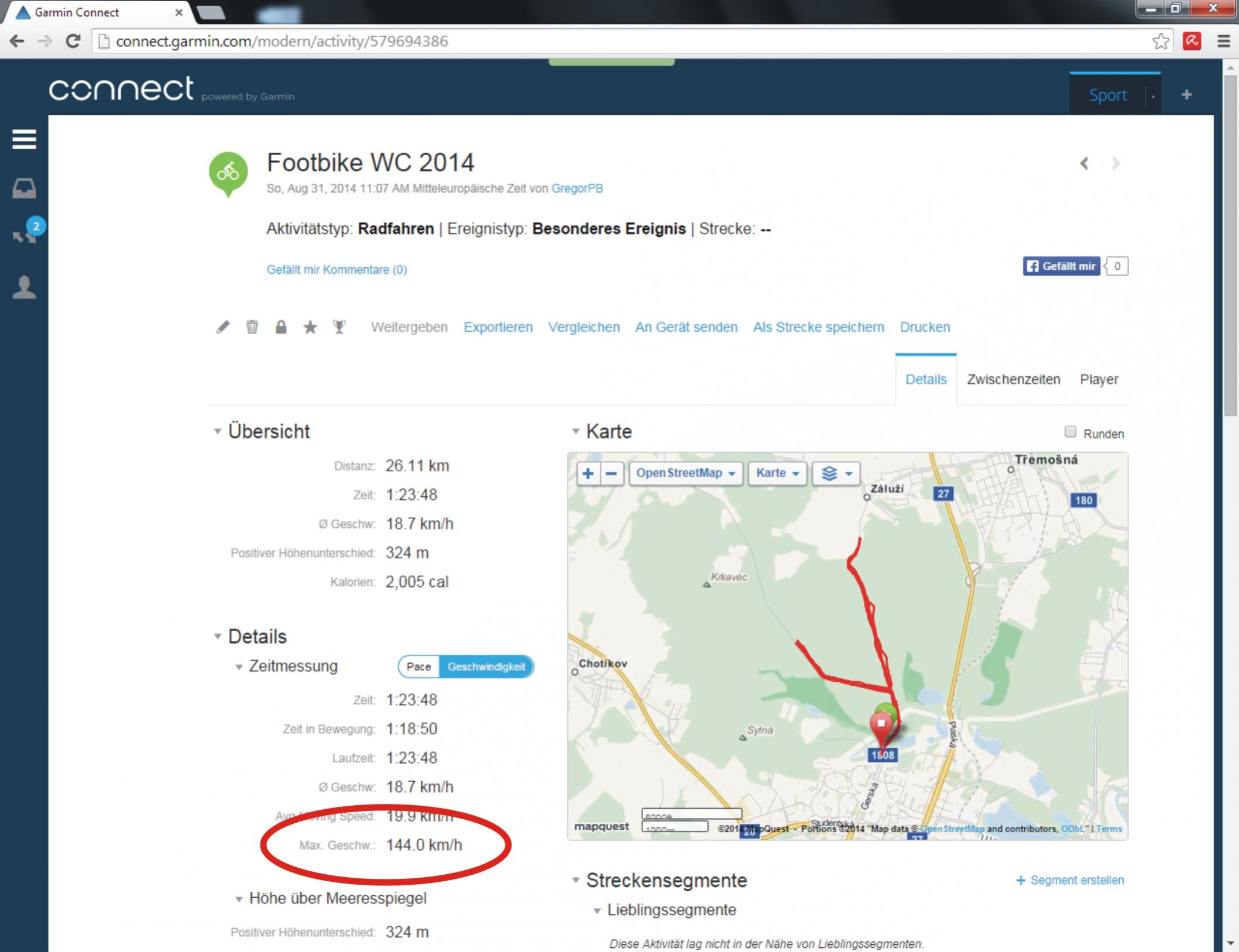Switch to the Zwischenzeiten tab
This screenshot has width=1239, height=952.
pyautogui.click(x=1013, y=379)
